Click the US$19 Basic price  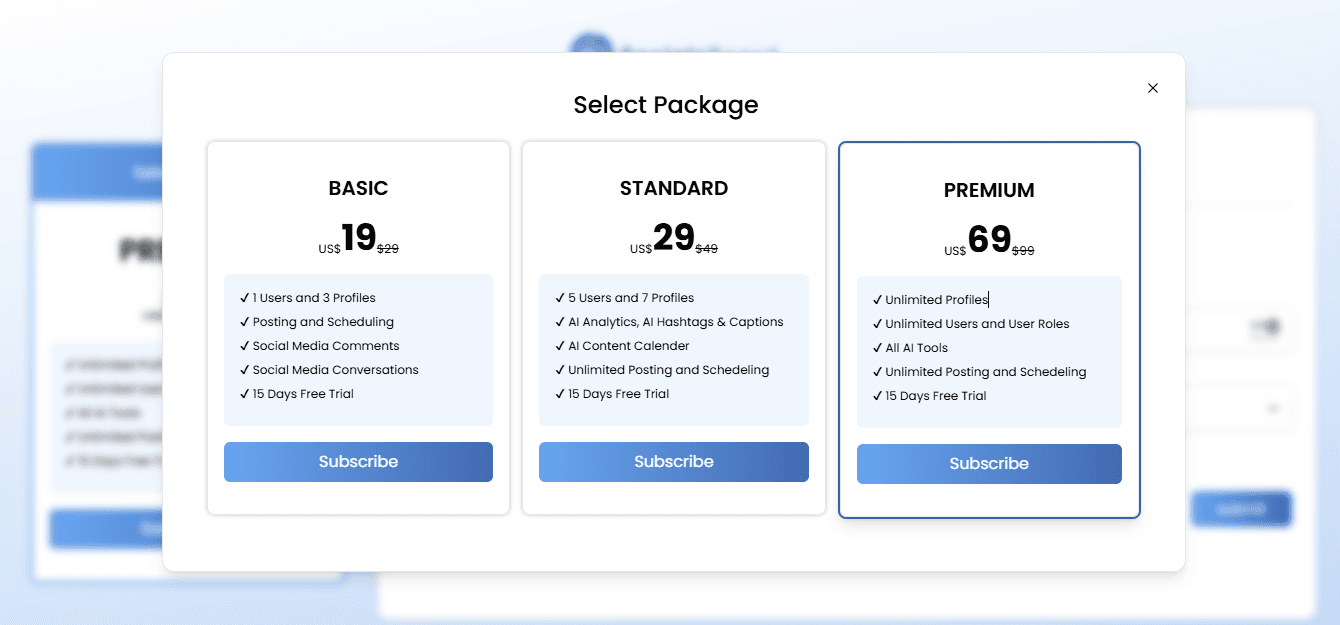347,238
